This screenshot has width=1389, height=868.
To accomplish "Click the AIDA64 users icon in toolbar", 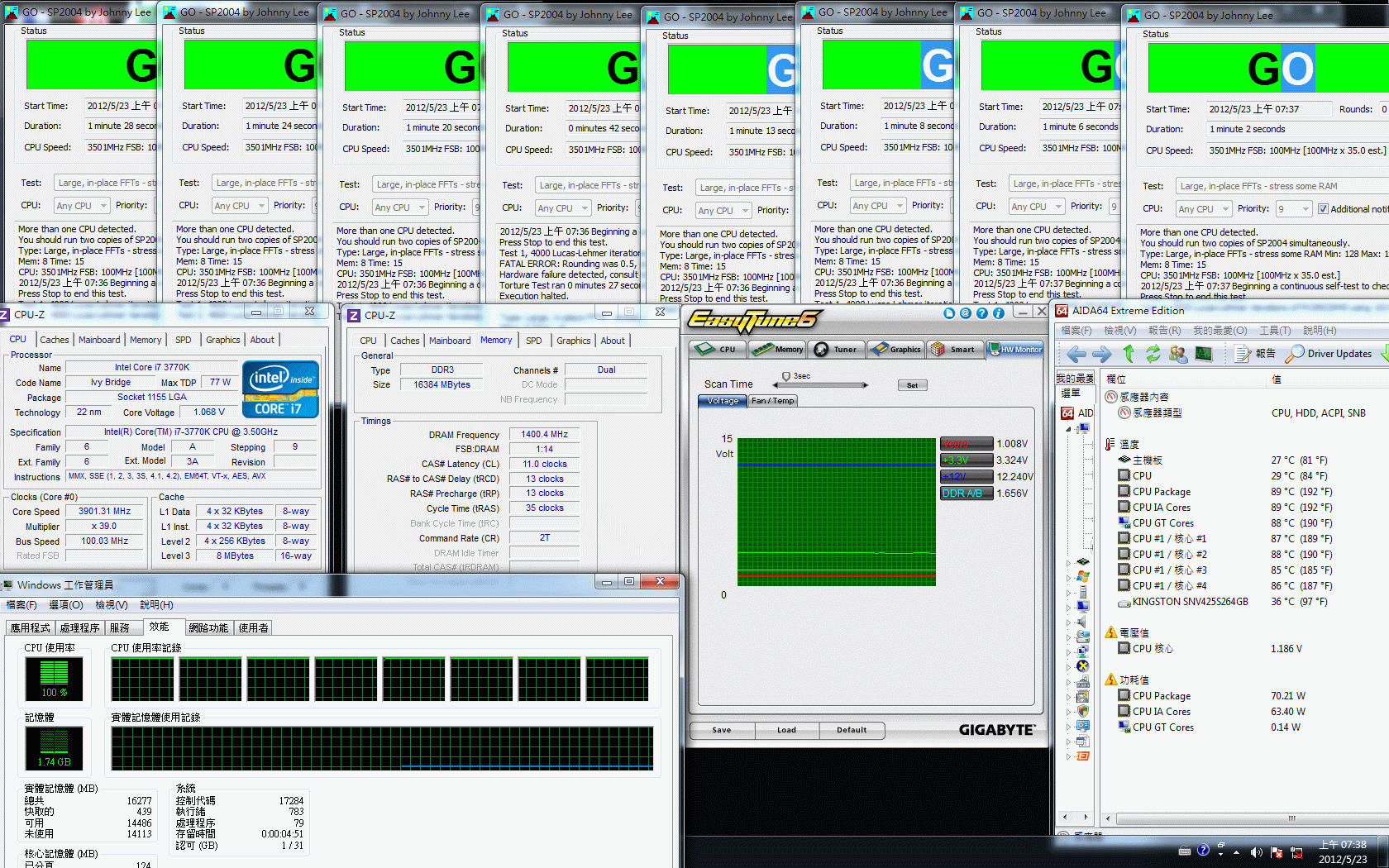I will pos(1178,354).
